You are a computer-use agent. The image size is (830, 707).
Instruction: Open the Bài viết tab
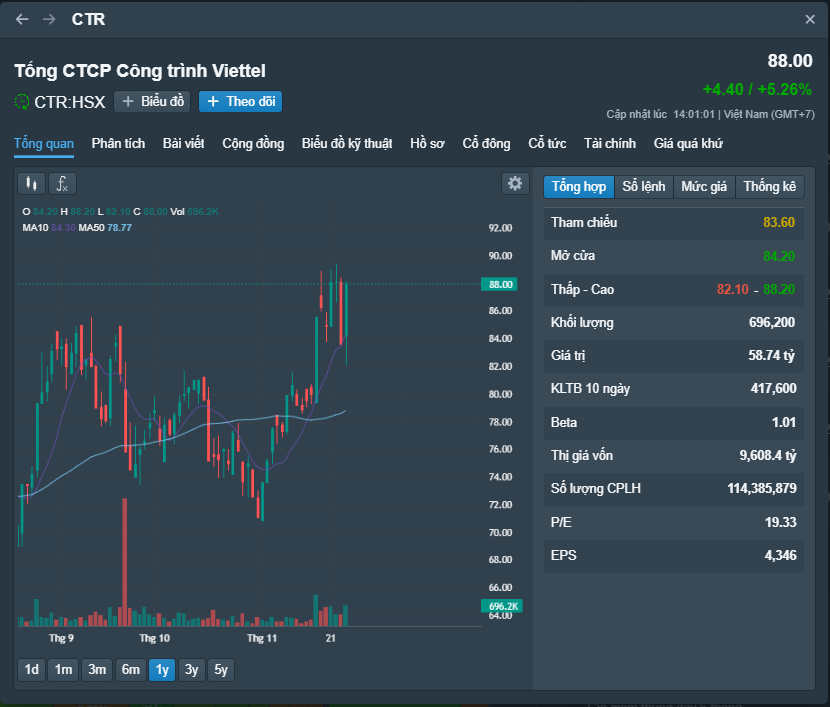pyautogui.click(x=183, y=143)
